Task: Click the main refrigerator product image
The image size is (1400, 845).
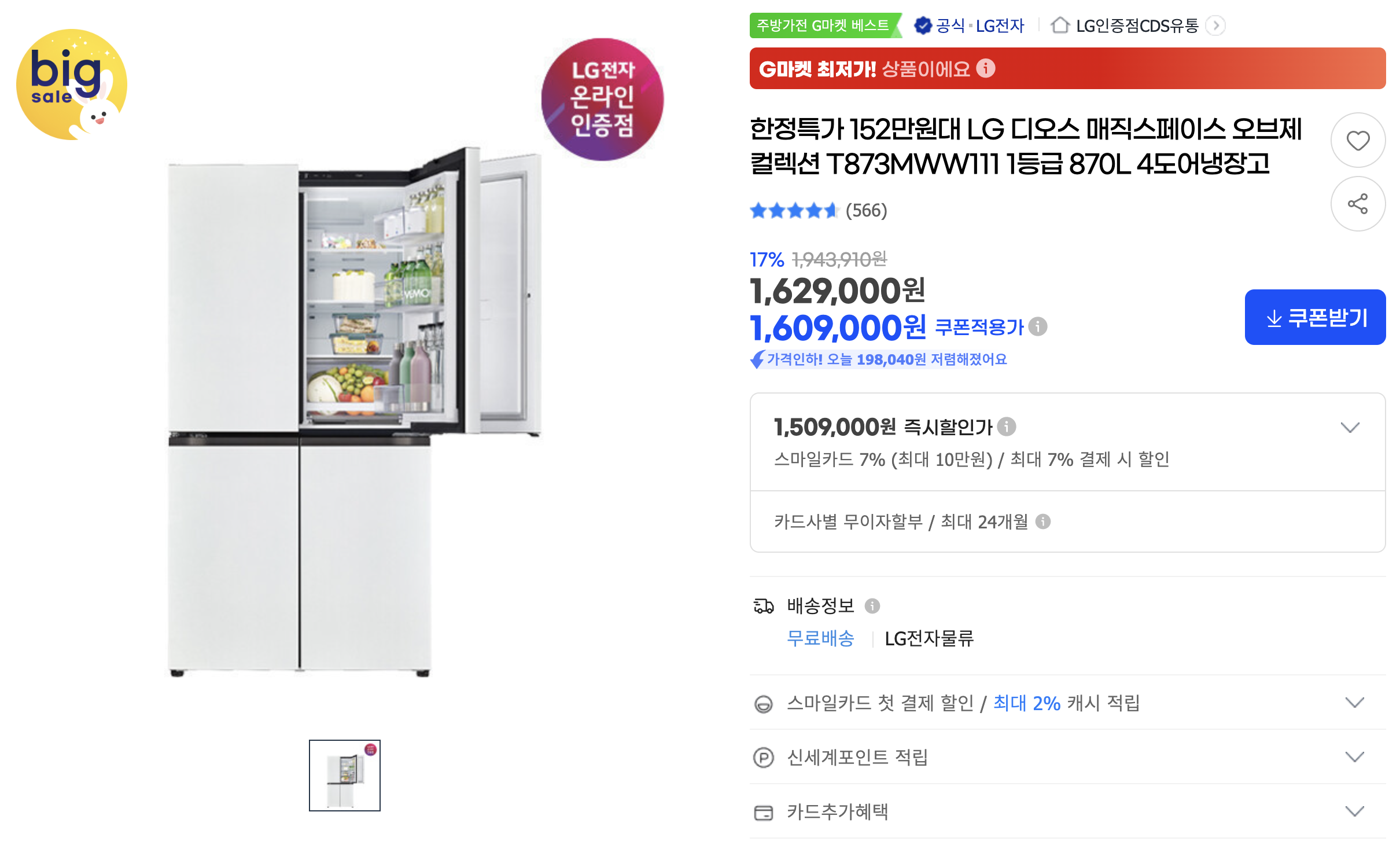Action: click(354, 411)
